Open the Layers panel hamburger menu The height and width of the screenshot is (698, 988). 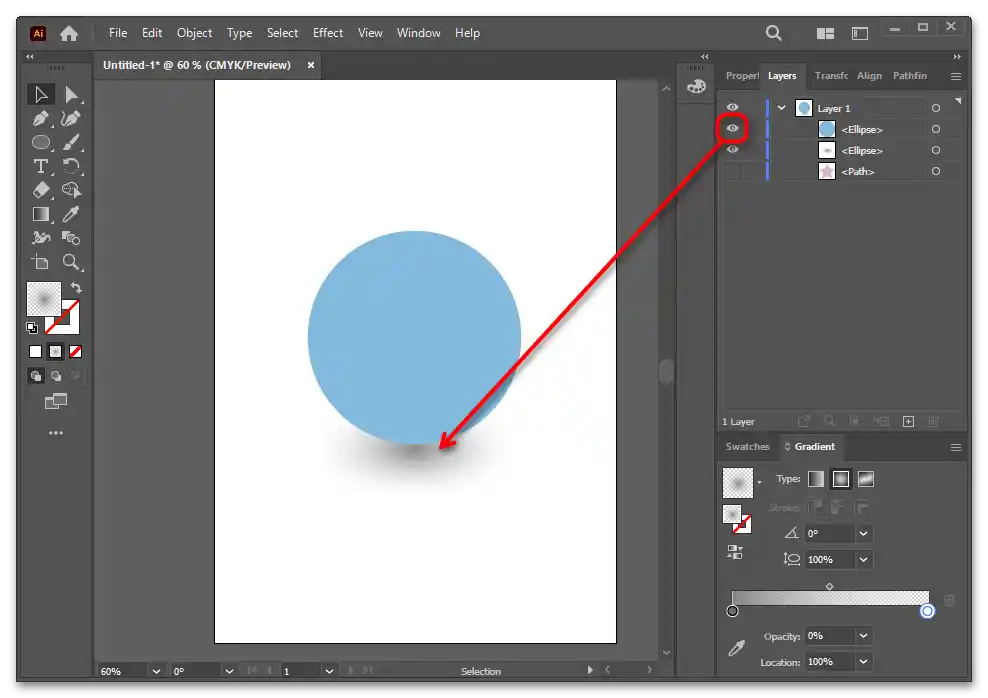pyautogui.click(x=955, y=76)
